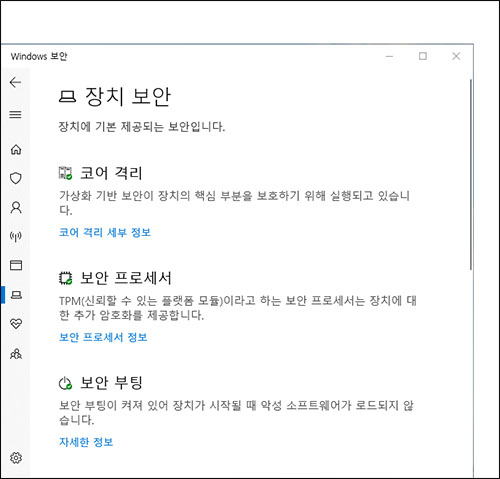Open Family options people icon
The width and height of the screenshot is (500, 479).
pyautogui.click(x=16, y=353)
